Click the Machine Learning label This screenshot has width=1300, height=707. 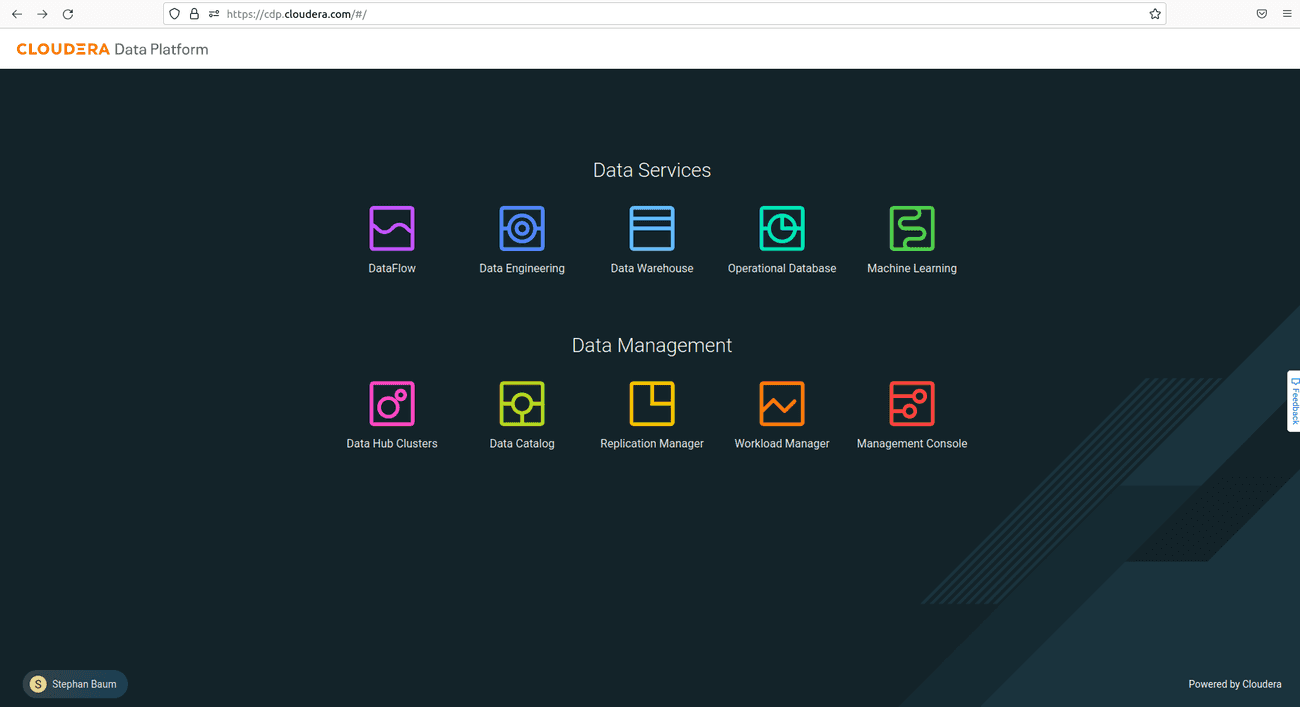point(912,268)
